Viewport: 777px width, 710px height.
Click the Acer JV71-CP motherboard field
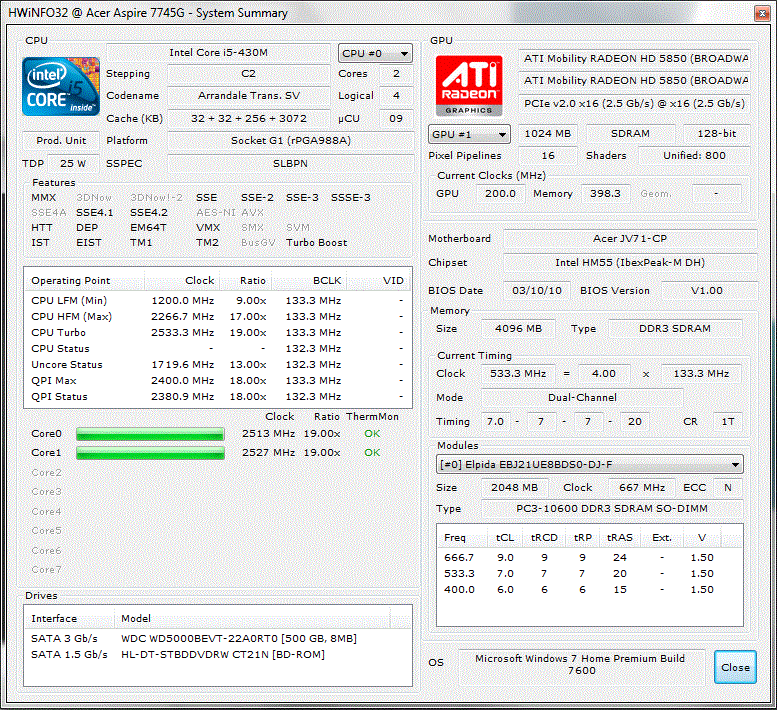coord(630,239)
